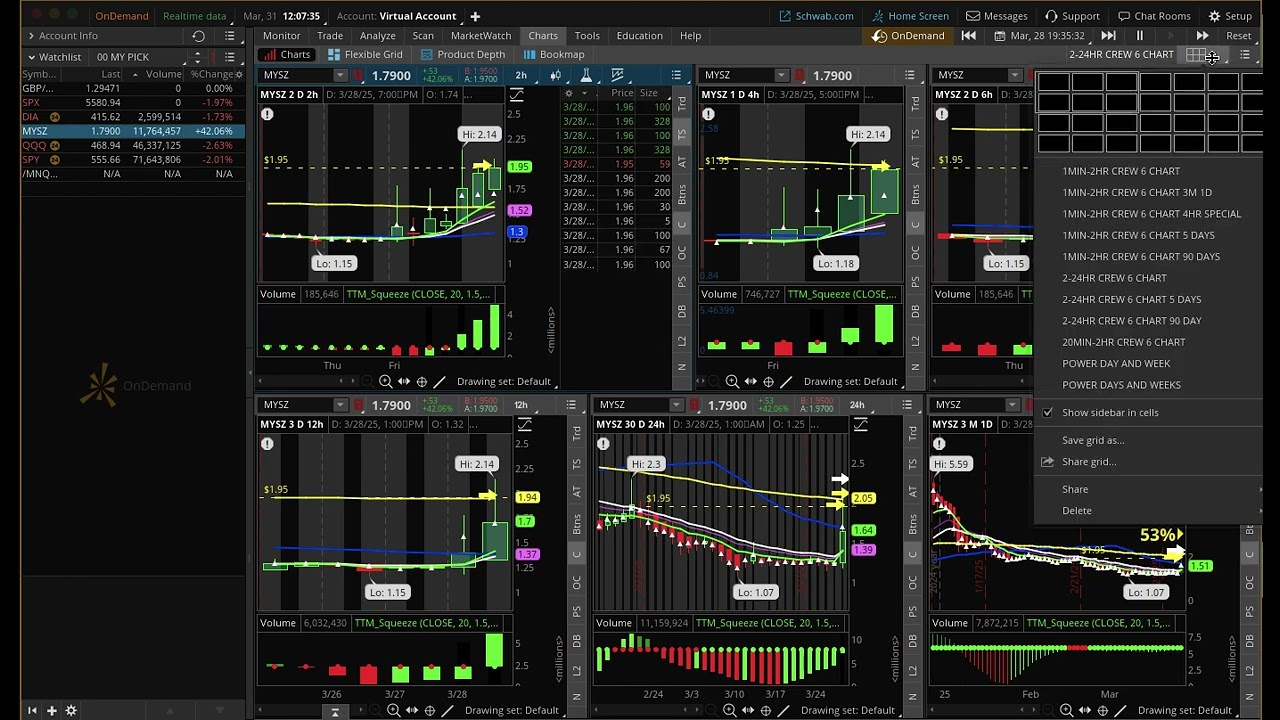Click the grid layout icon next to 2-24HR CREW
This screenshot has height=720, width=1280.
pos(1194,55)
